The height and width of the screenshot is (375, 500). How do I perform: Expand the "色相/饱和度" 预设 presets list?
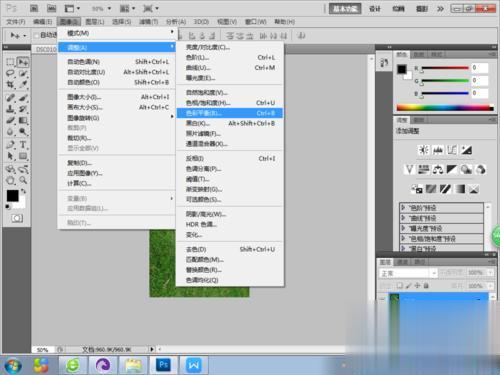tap(403, 238)
